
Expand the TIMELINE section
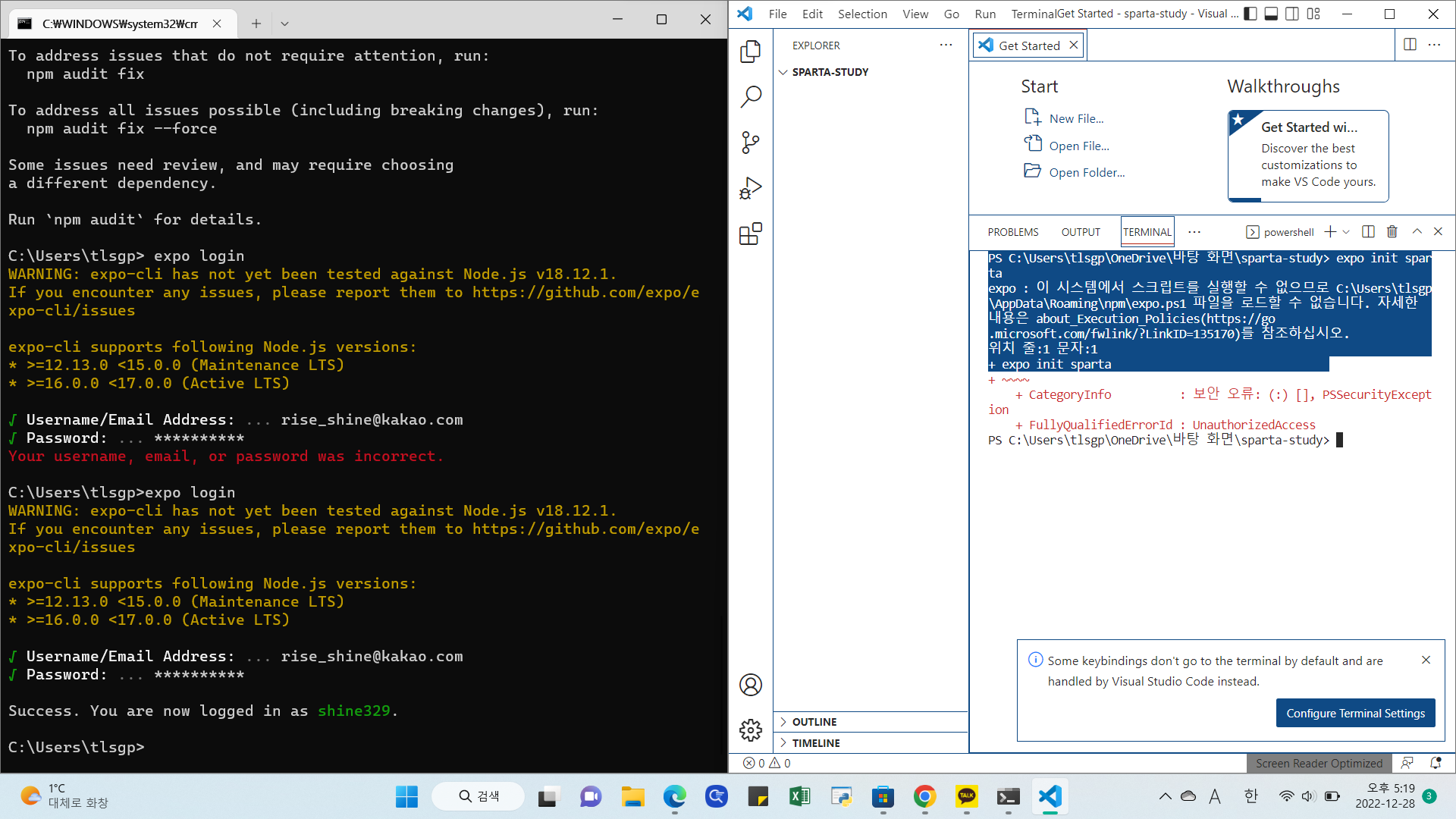point(871,743)
